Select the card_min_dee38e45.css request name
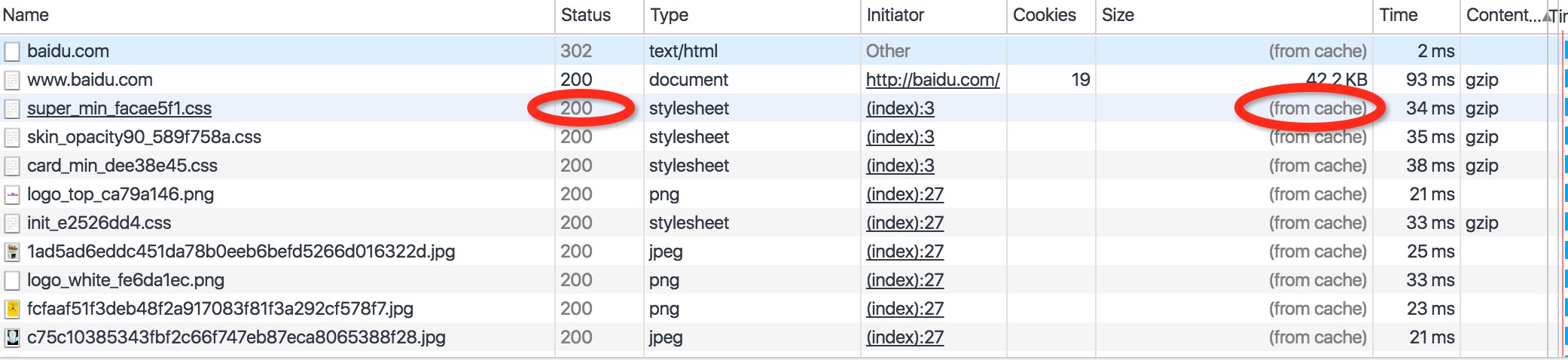The width and height of the screenshot is (1568, 360). pos(122,166)
